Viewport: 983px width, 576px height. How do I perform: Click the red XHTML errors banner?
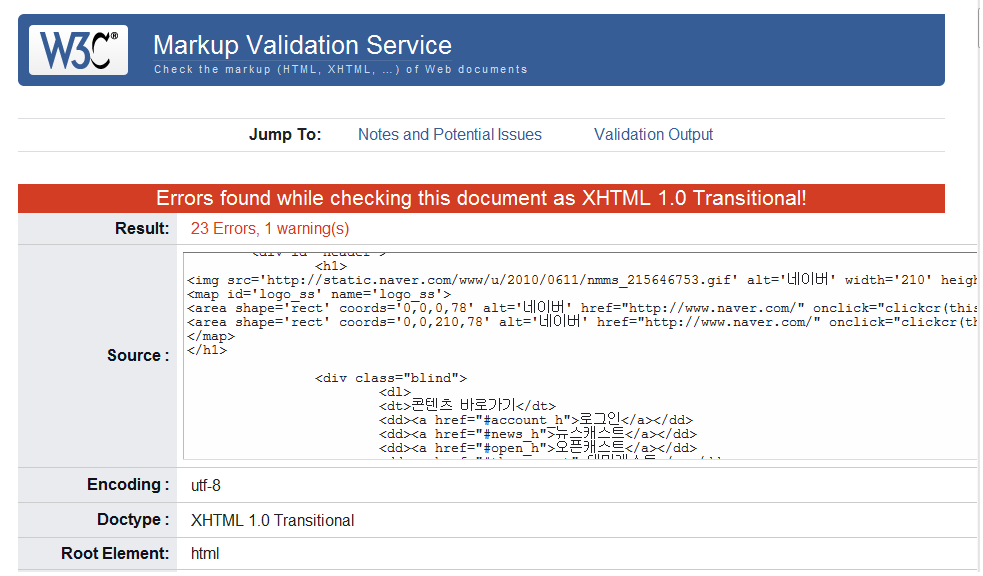[481, 198]
